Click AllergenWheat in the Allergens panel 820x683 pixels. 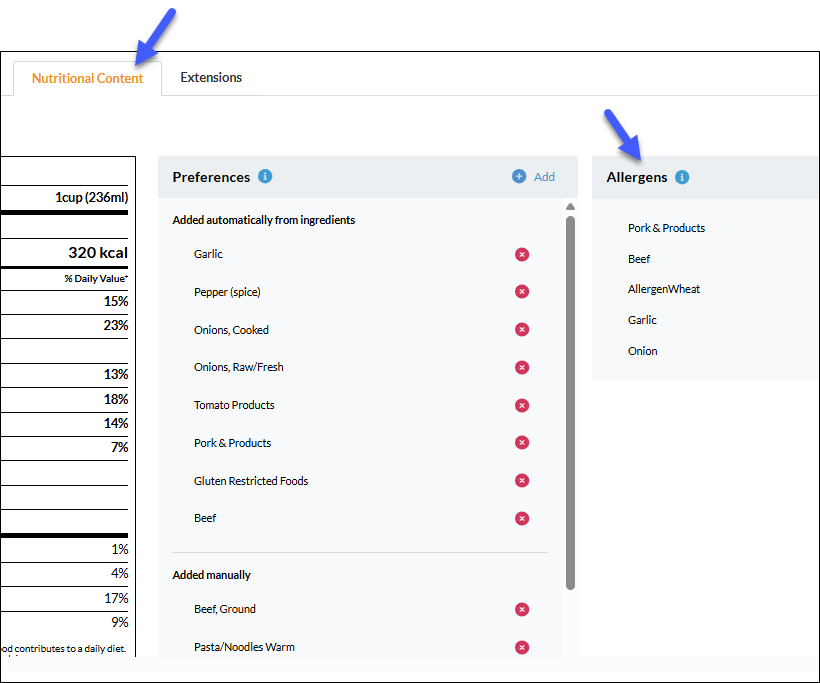click(664, 289)
